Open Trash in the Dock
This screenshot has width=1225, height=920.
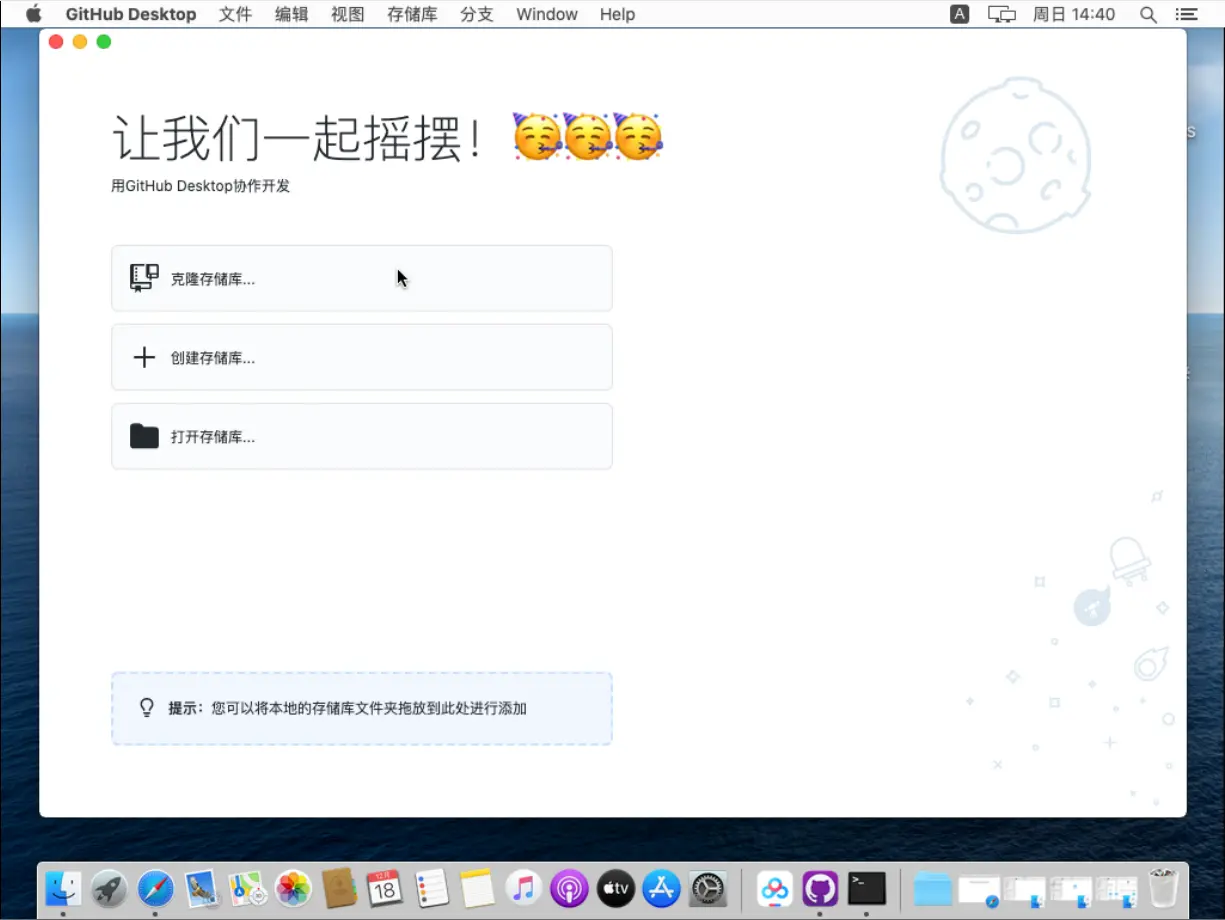(1163, 887)
